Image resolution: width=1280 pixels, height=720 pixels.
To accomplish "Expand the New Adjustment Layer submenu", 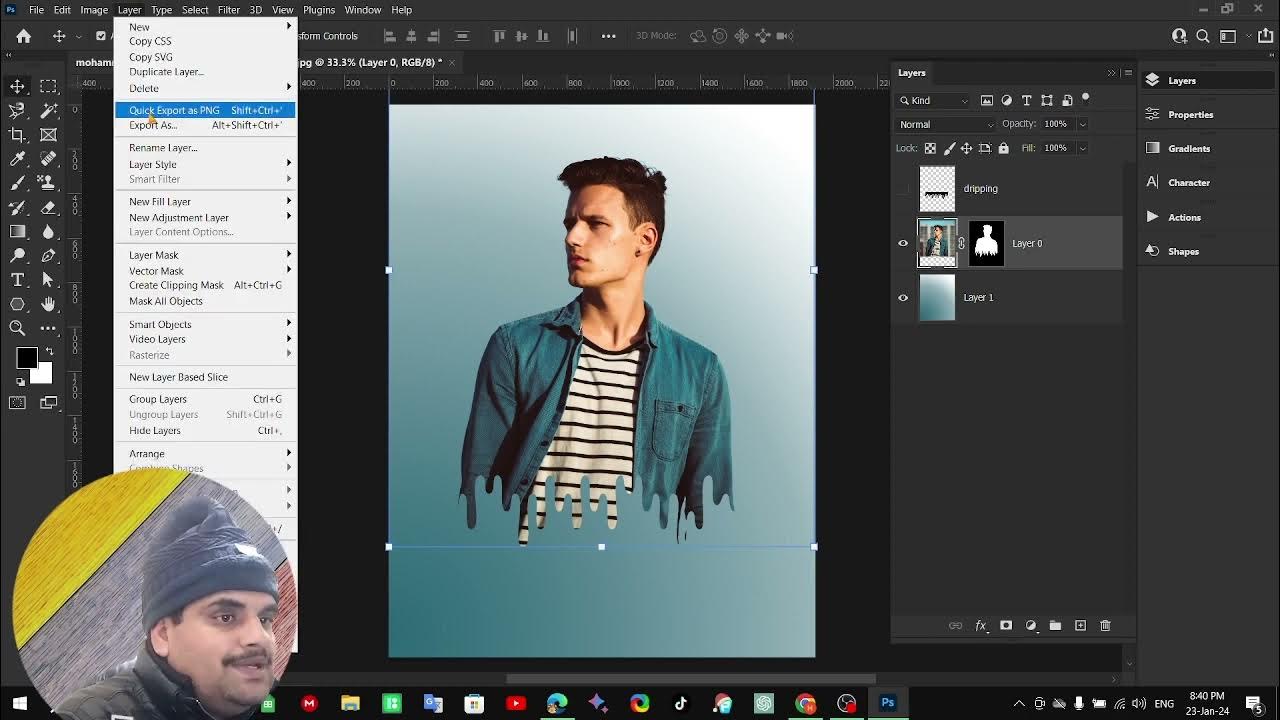I will pos(205,217).
